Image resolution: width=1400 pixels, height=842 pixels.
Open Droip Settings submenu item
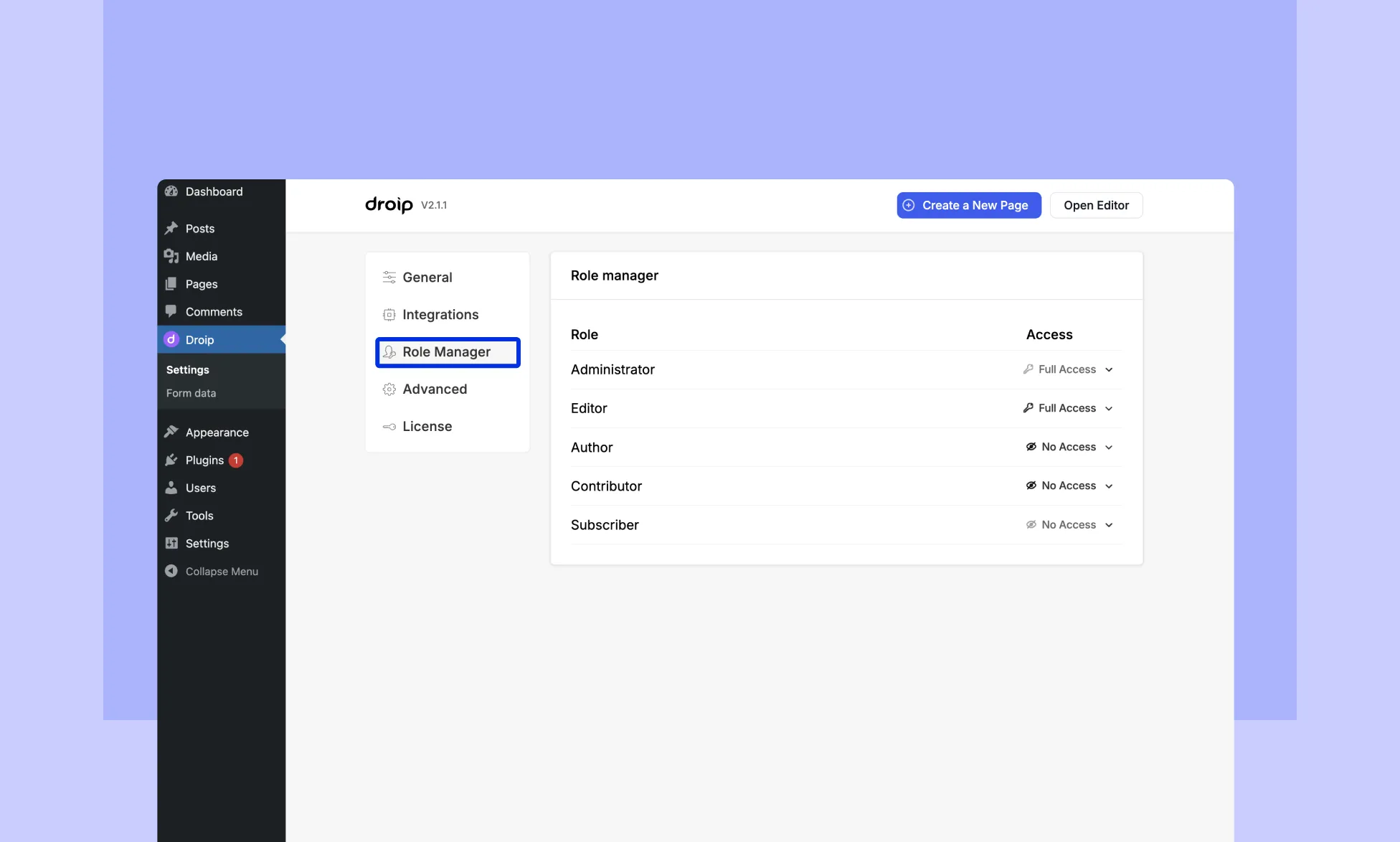pos(187,369)
